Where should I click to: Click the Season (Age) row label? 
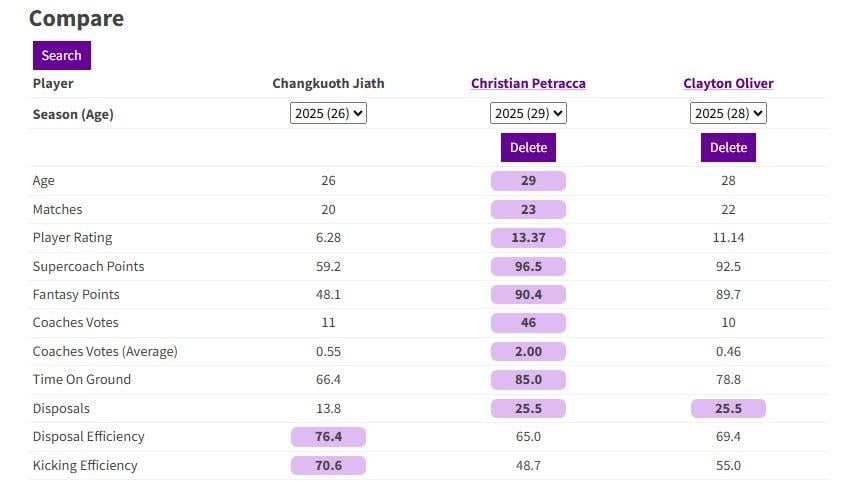pyautogui.click(x=73, y=114)
